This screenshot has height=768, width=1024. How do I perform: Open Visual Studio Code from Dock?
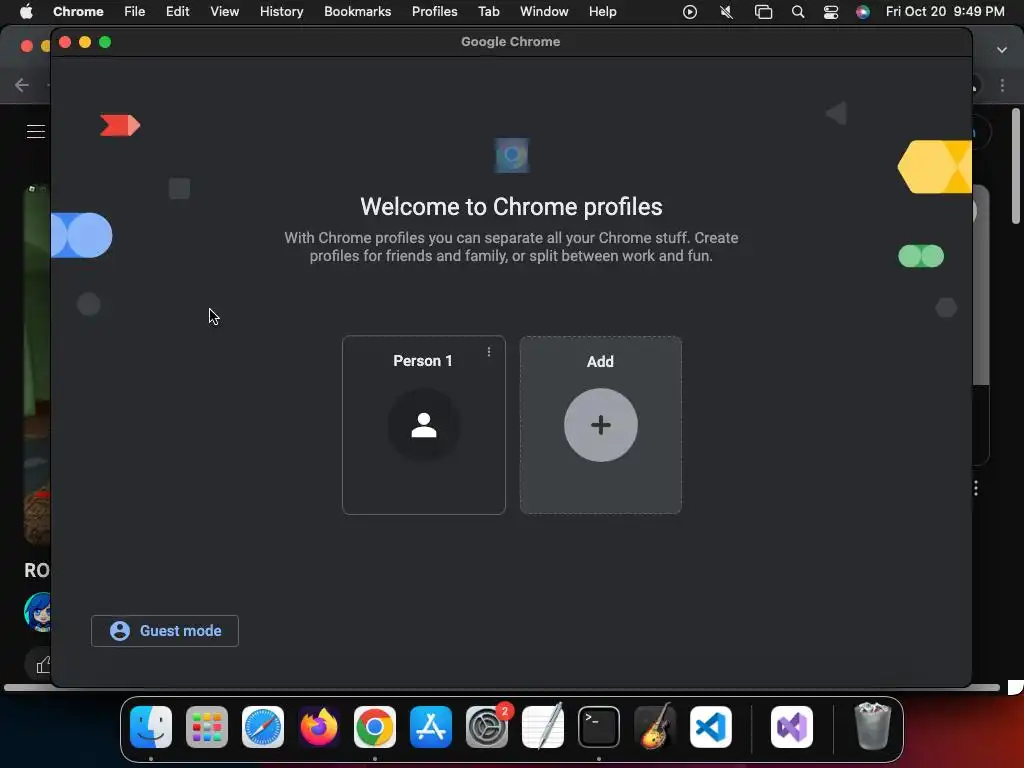[x=711, y=727]
